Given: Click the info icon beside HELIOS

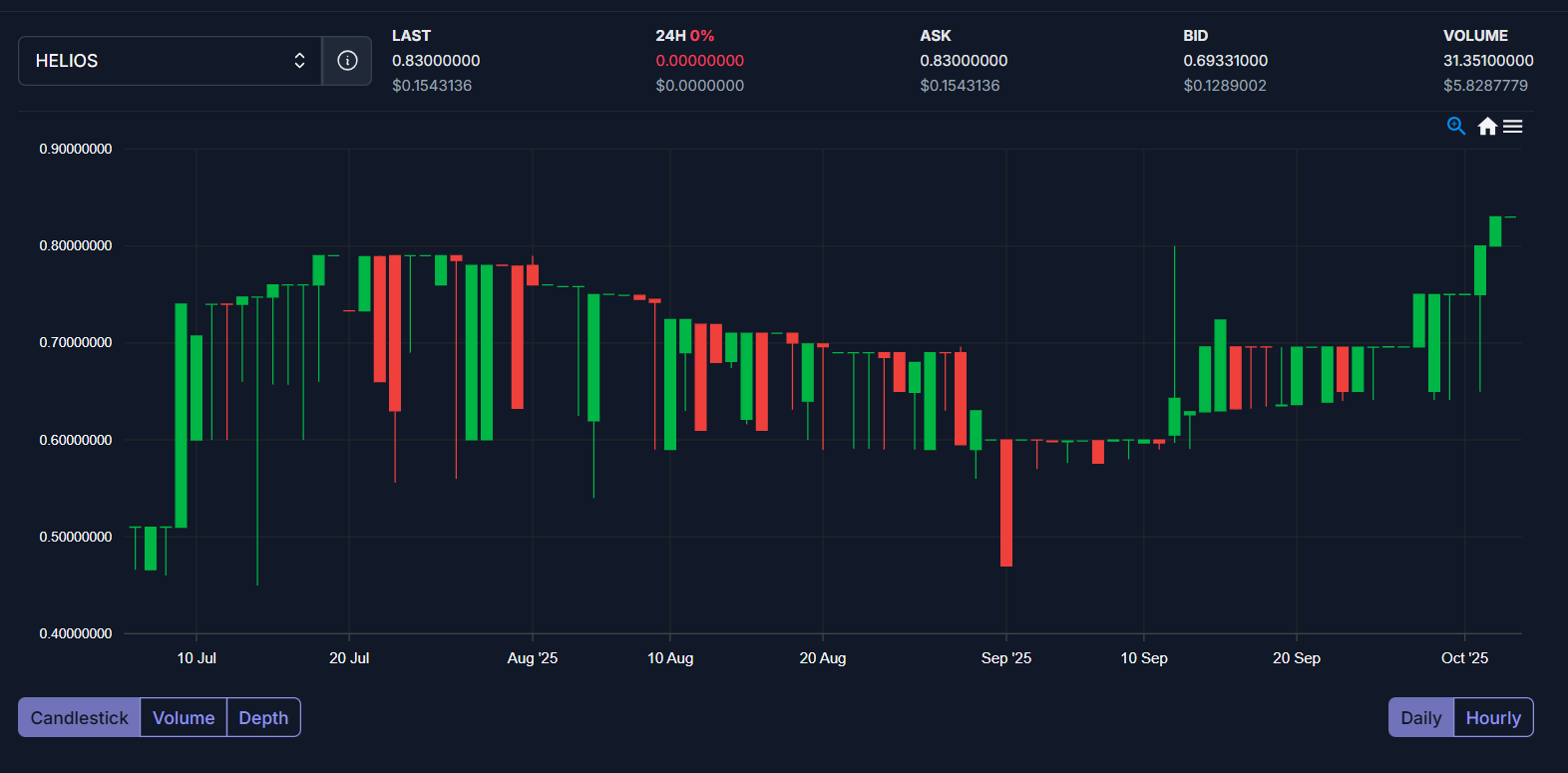Looking at the screenshot, I should tap(347, 61).
